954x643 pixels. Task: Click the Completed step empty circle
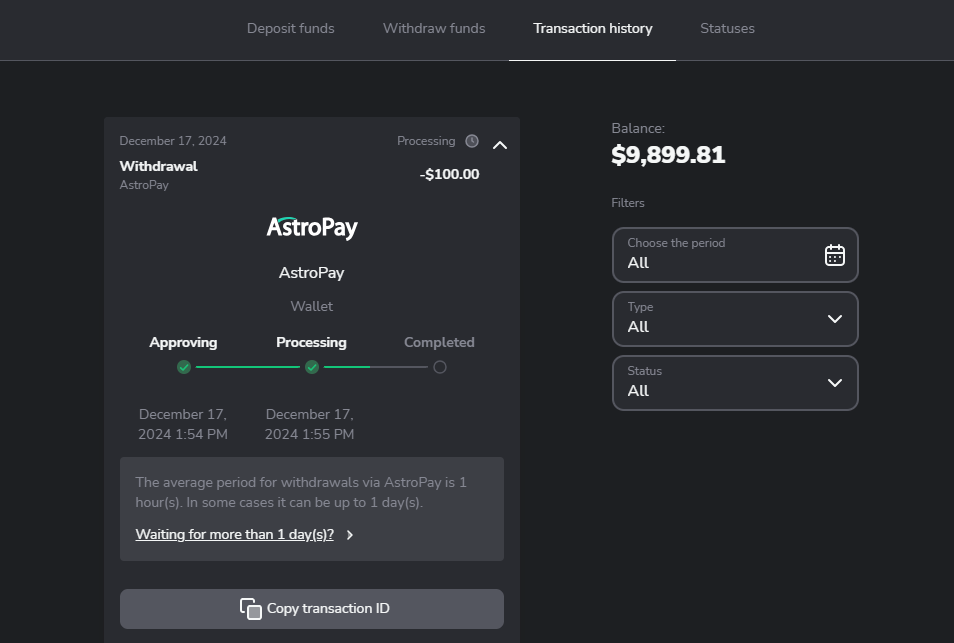pos(439,367)
